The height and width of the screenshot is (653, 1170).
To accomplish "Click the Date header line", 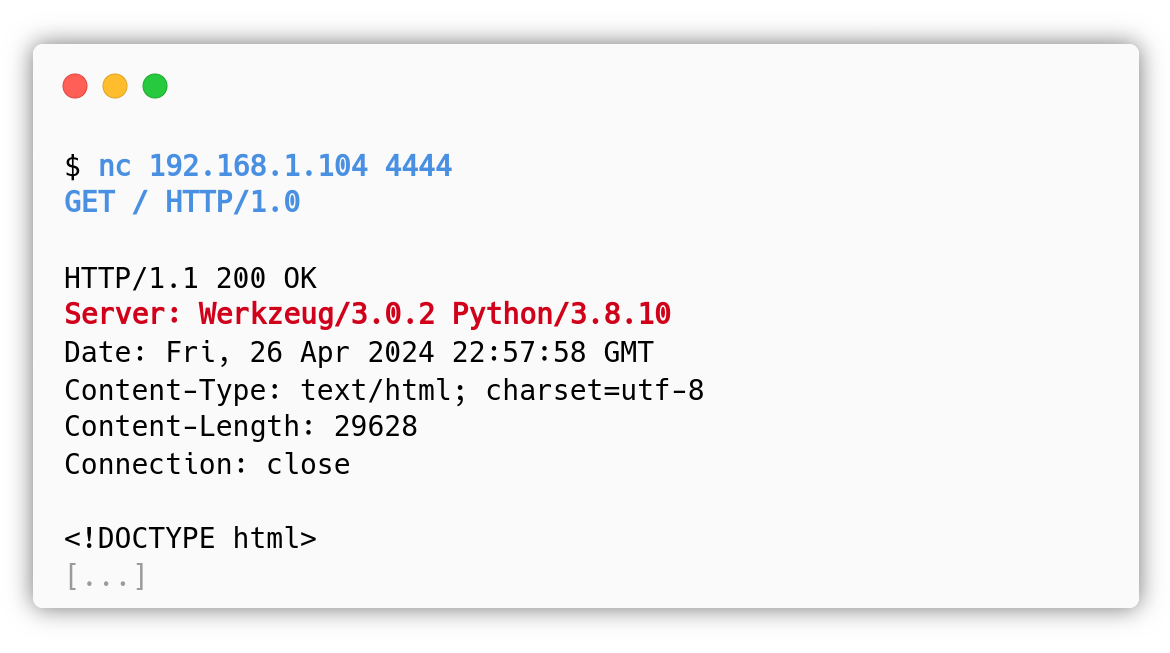I will [359, 352].
